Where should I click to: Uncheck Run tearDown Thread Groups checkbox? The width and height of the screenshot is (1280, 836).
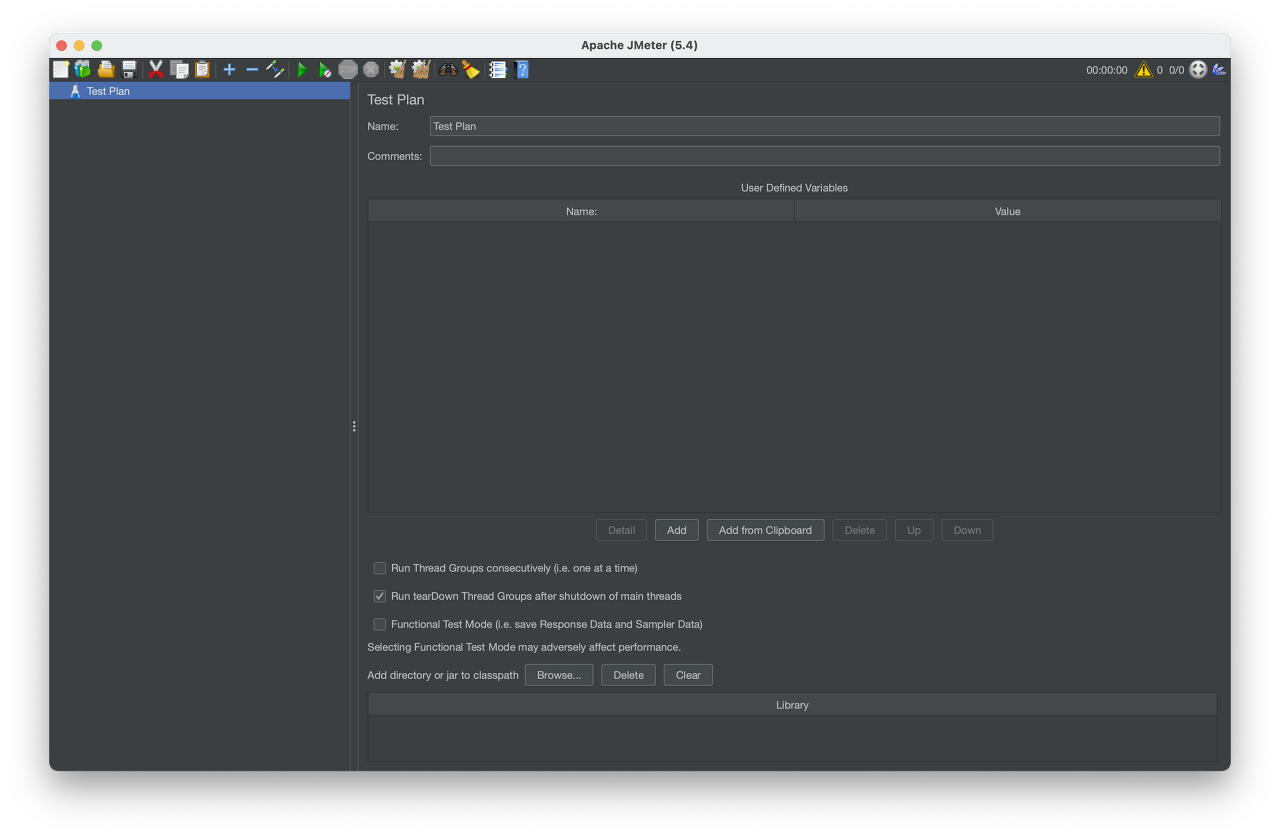380,596
